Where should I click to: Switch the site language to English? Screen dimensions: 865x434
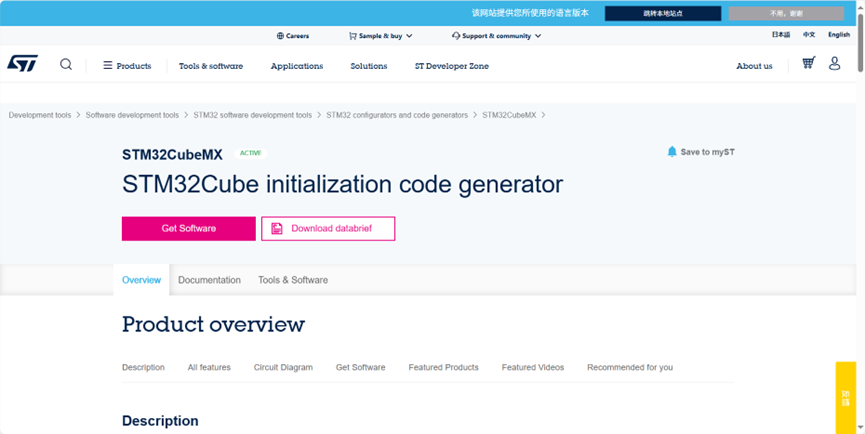tap(839, 35)
